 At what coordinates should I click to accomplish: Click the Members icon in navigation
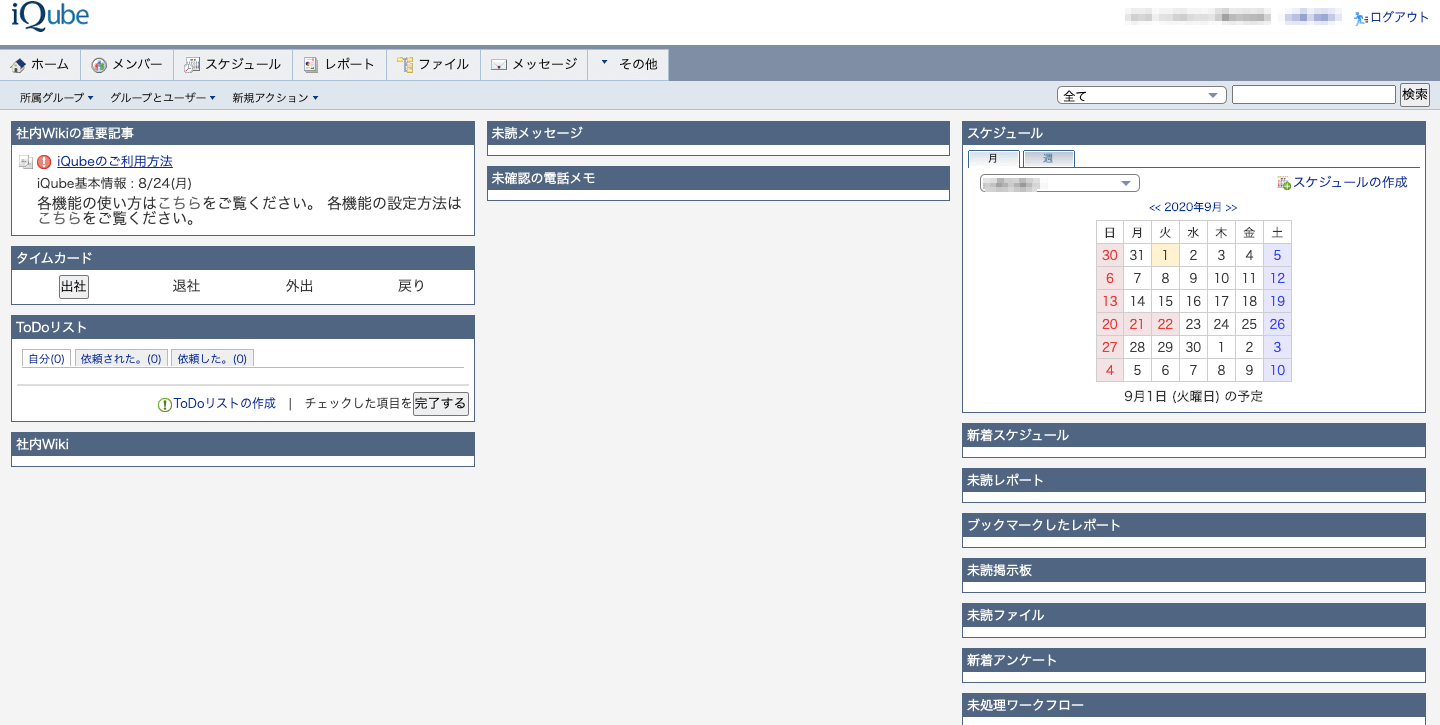[x=99, y=65]
